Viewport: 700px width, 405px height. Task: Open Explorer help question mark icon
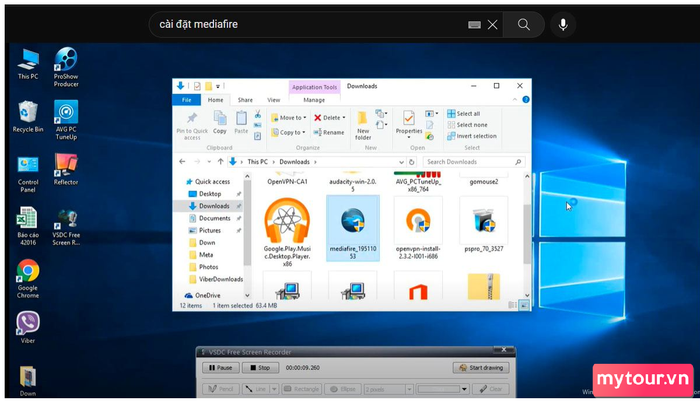(526, 100)
